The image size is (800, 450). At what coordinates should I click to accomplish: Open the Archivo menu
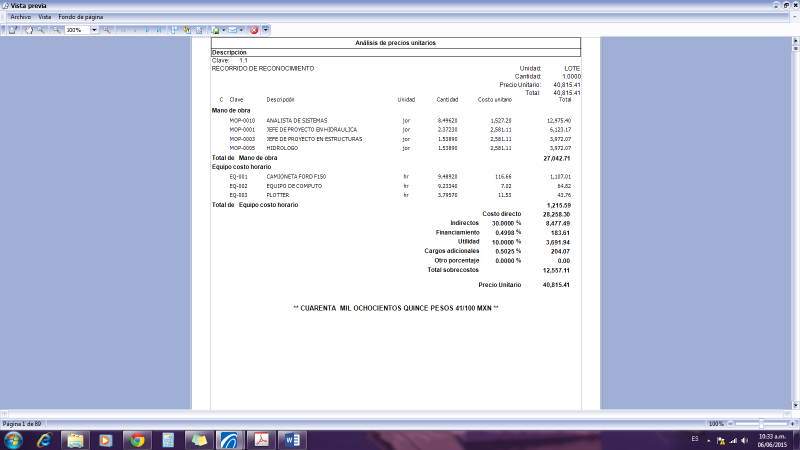[20, 17]
